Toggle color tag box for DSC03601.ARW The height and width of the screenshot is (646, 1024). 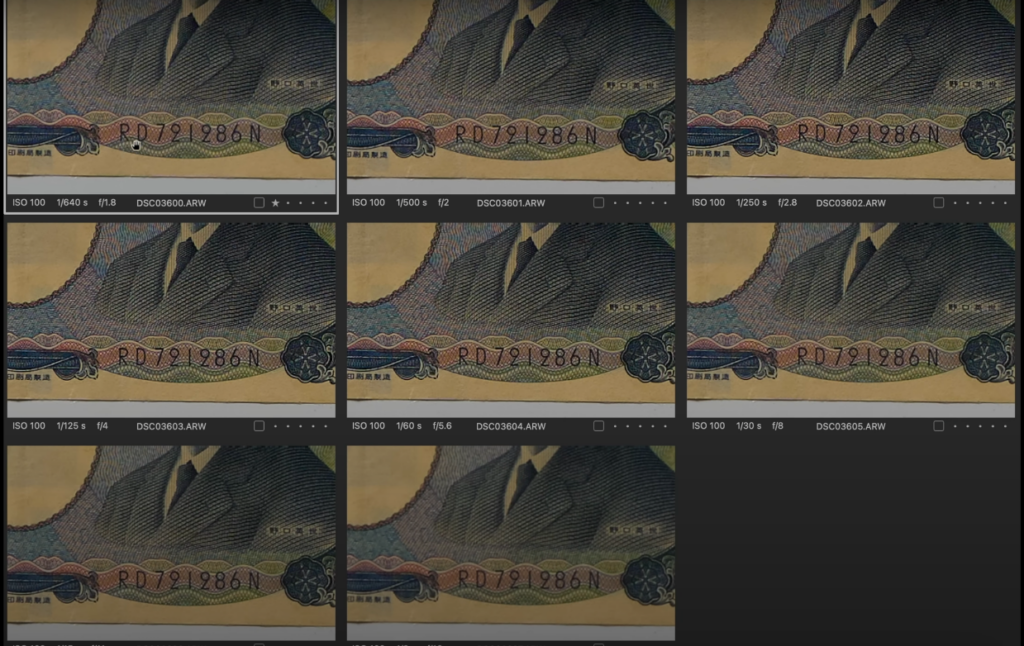coord(598,203)
